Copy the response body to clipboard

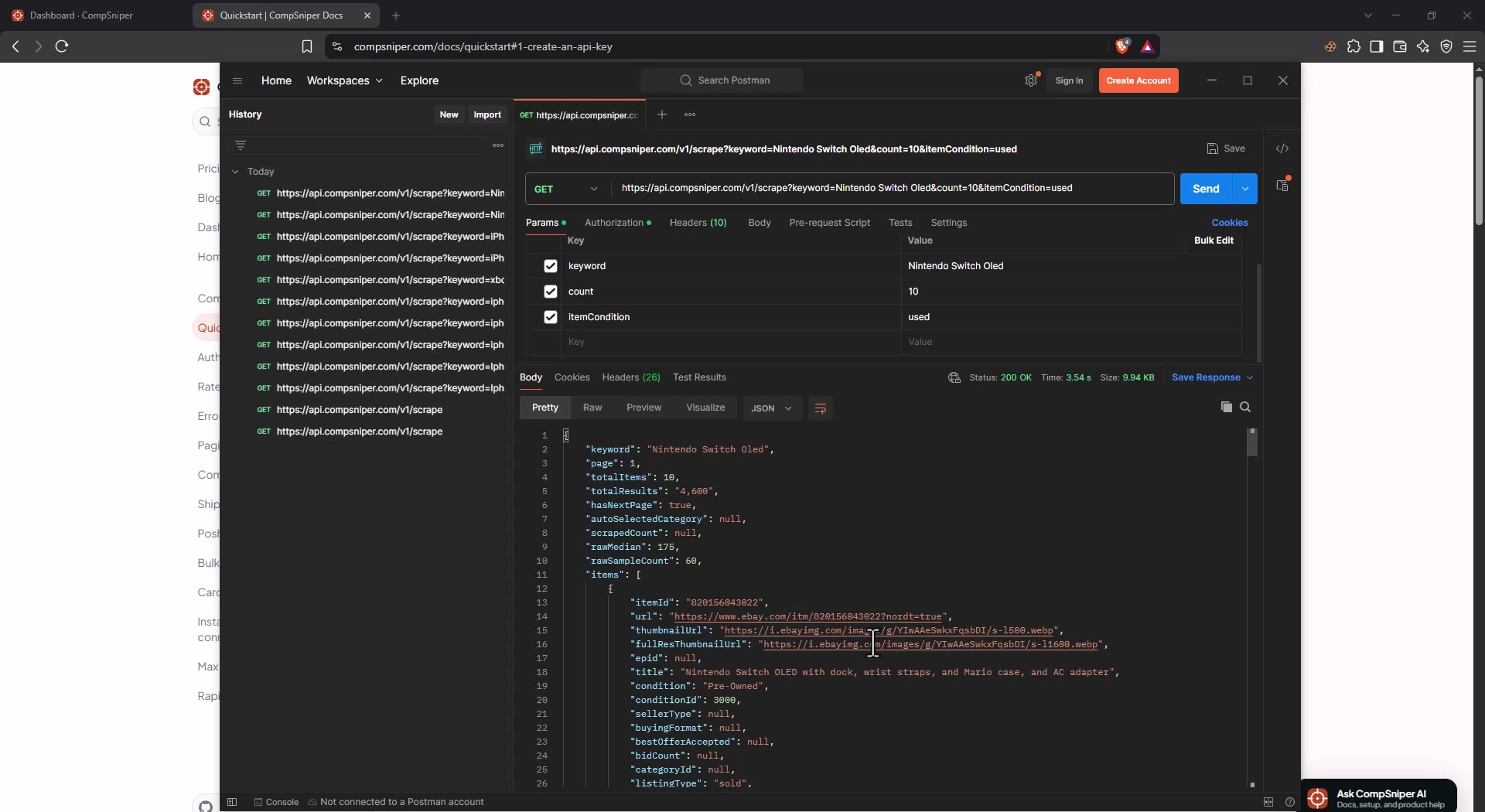pyautogui.click(x=1226, y=407)
